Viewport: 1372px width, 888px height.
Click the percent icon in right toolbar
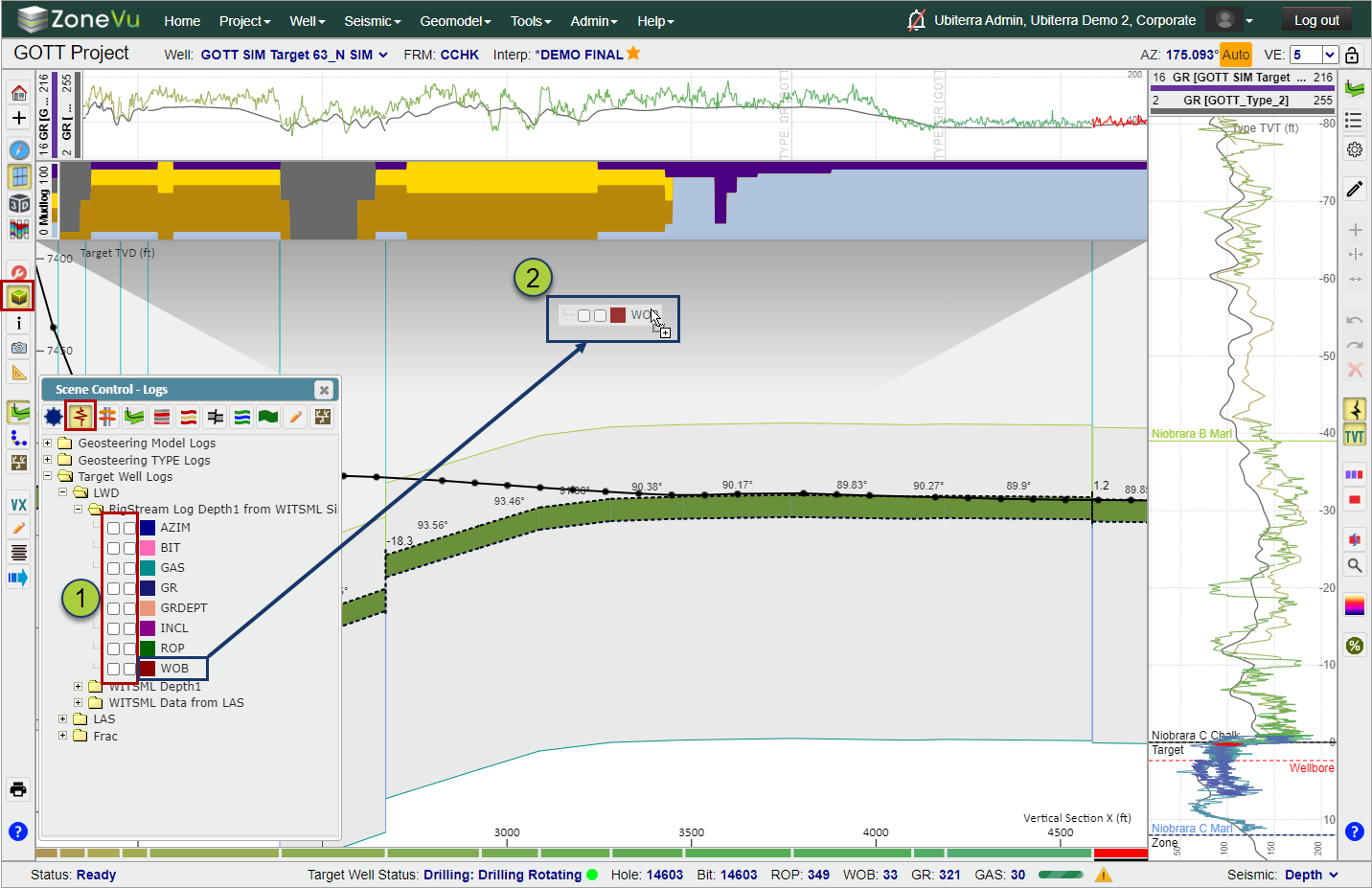point(1355,646)
